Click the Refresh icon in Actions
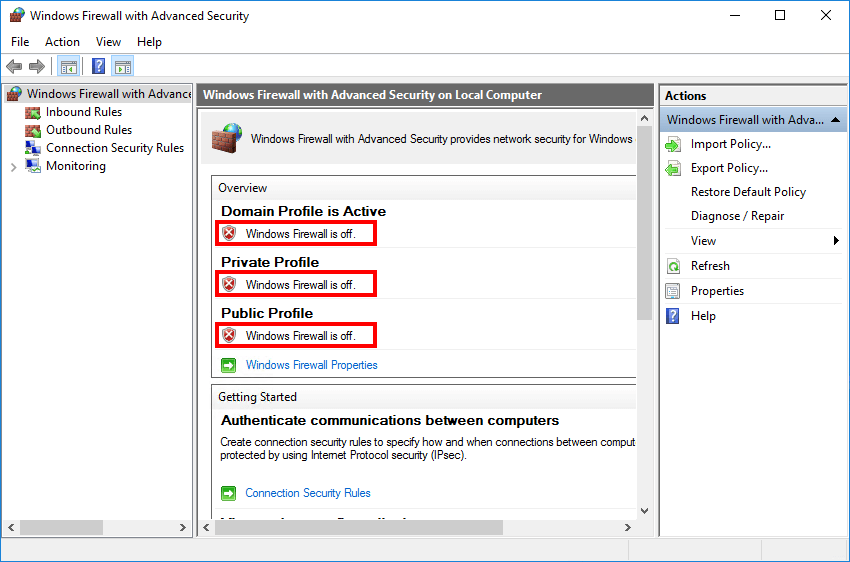Screen dimensions: 850x562 [673, 266]
